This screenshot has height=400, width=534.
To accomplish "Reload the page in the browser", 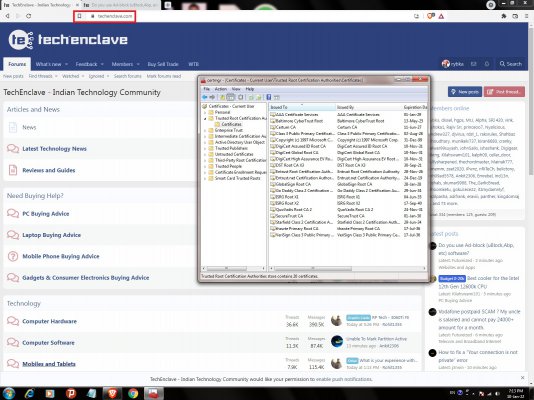I will 29,16.
